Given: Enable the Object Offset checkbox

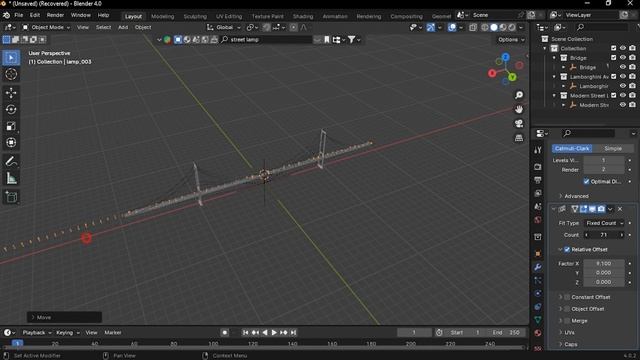Looking at the screenshot, I should [567, 309].
